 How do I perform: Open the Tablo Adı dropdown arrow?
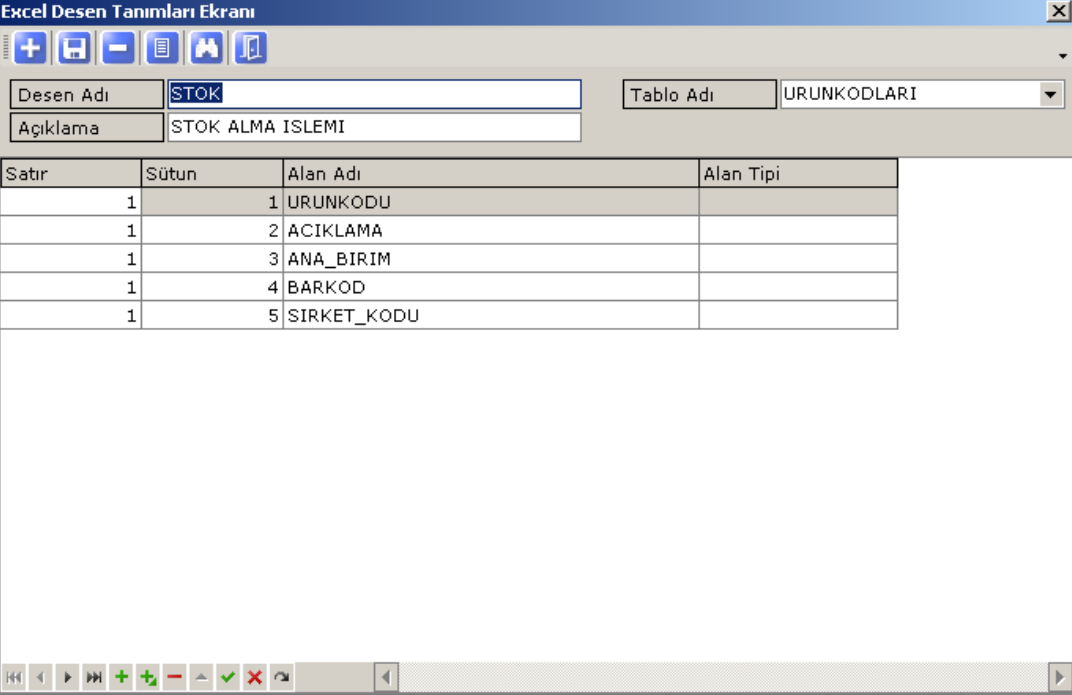(x=1050, y=94)
